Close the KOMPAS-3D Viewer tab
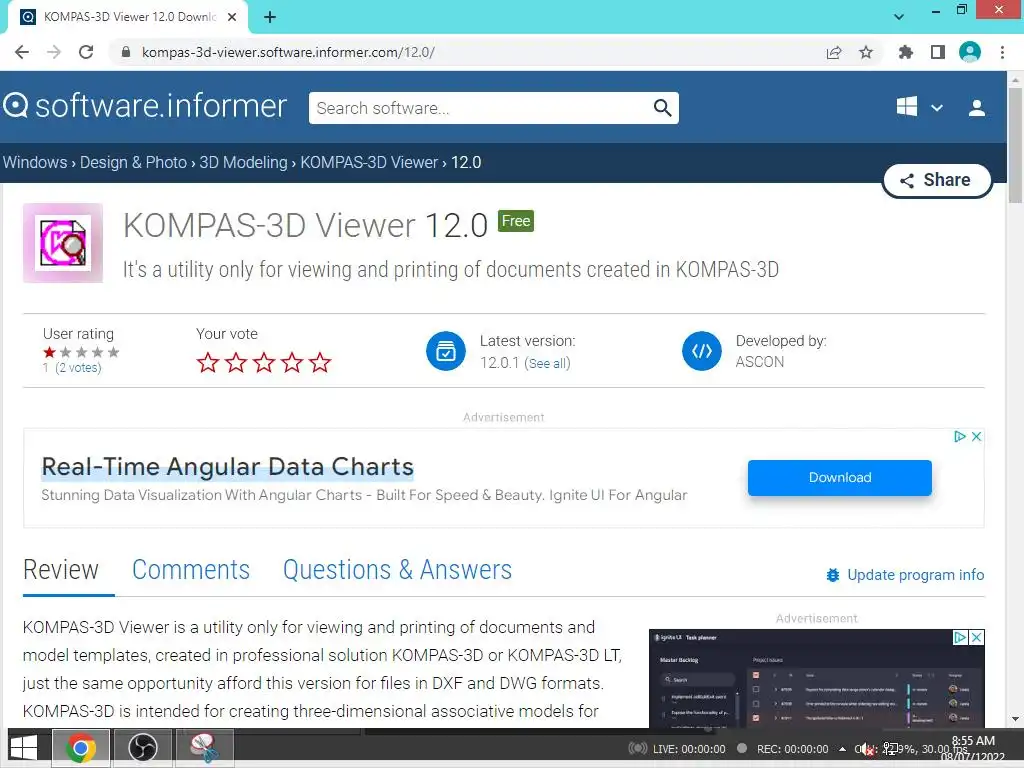Viewport: 1024px width, 768px height. coord(232,18)
